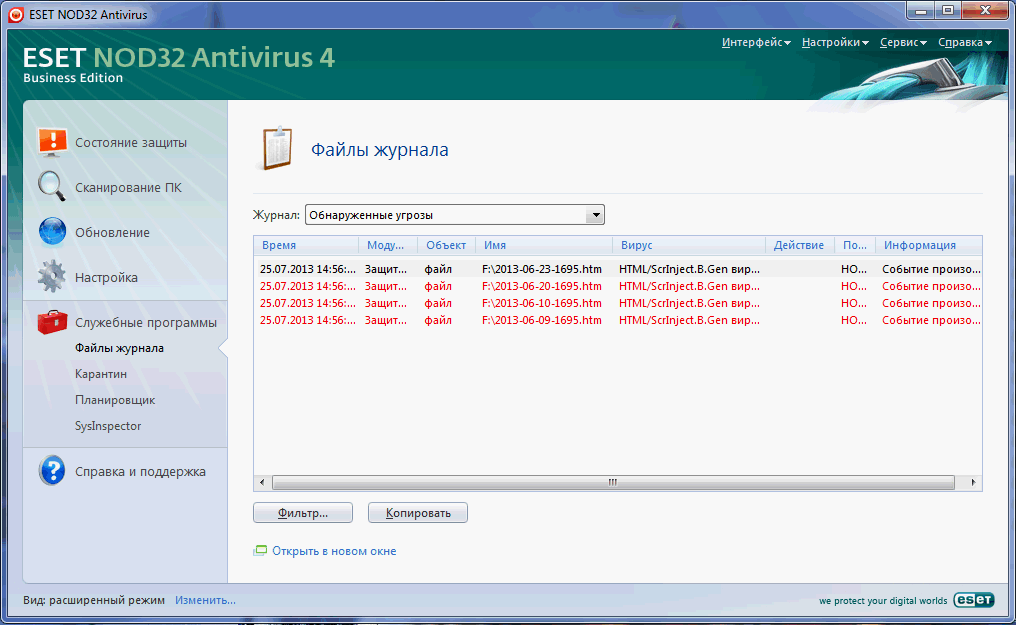The width and height of the screenshot is (1016, 625).
Task: Click Событие произо... in the 2013-06-20 row
Action: pyautogui.click(x=931, y=286)
